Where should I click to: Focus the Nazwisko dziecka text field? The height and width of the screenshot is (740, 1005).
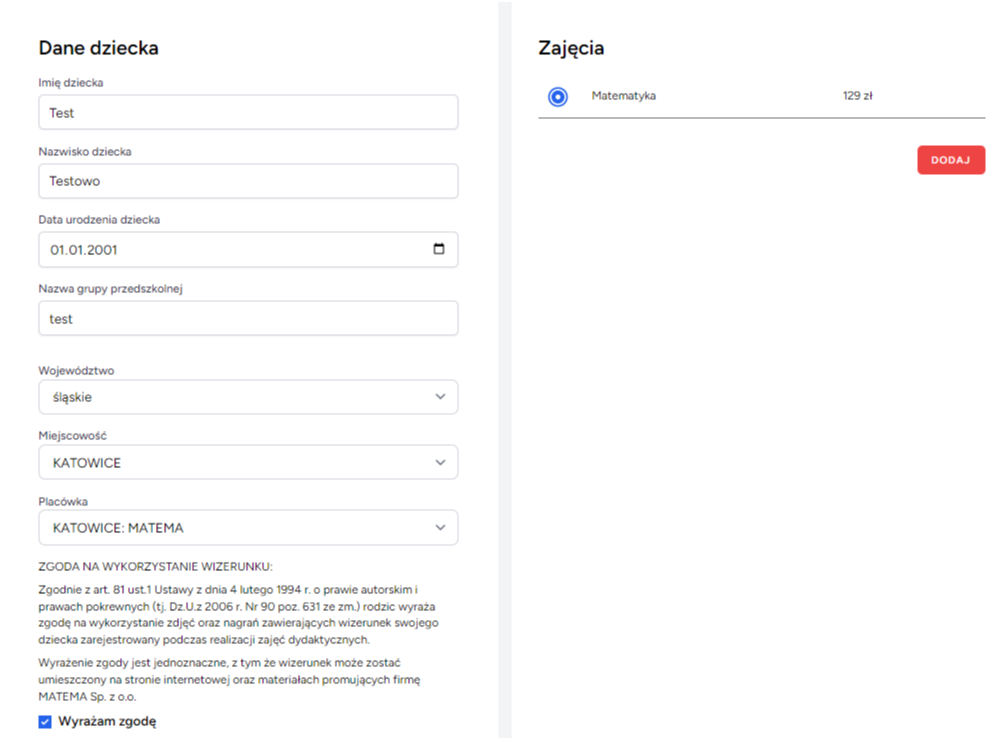click(248, 181)
